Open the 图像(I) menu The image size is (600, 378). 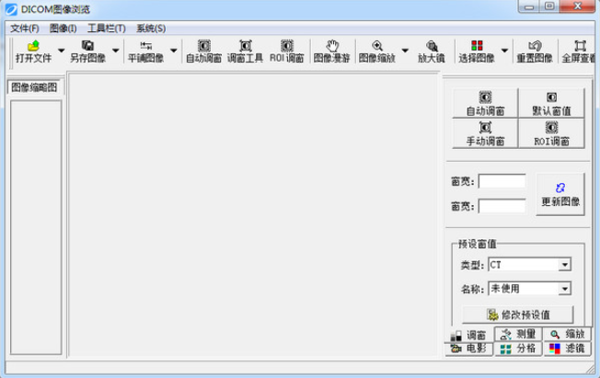pos(63,28)
